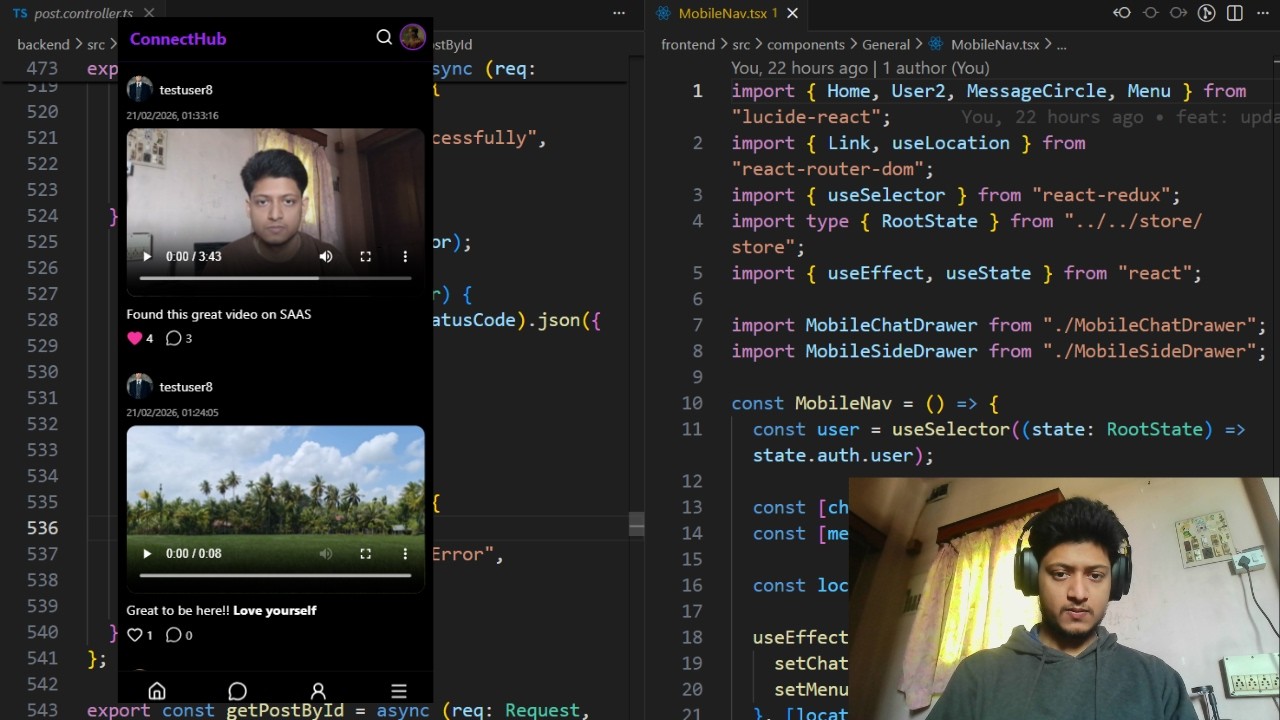Close the MobileNav.tsx tab

pos(793,13)
